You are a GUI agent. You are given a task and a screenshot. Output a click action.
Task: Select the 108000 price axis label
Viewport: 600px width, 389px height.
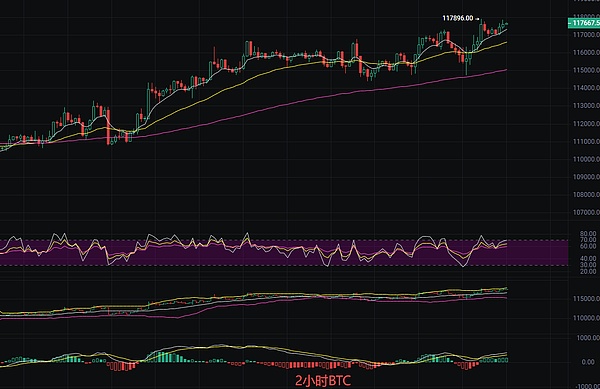586,195
